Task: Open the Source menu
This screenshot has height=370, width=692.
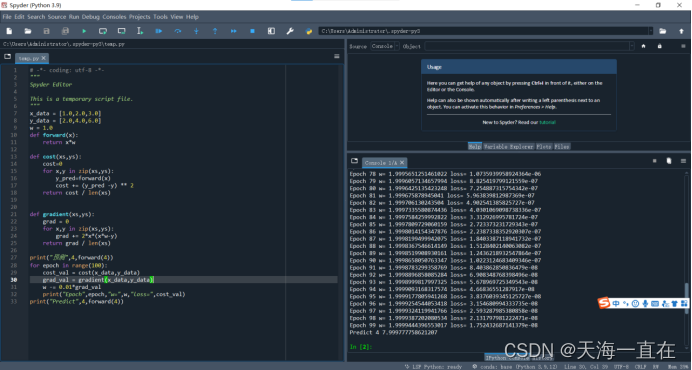Action: tap(57, 17)
